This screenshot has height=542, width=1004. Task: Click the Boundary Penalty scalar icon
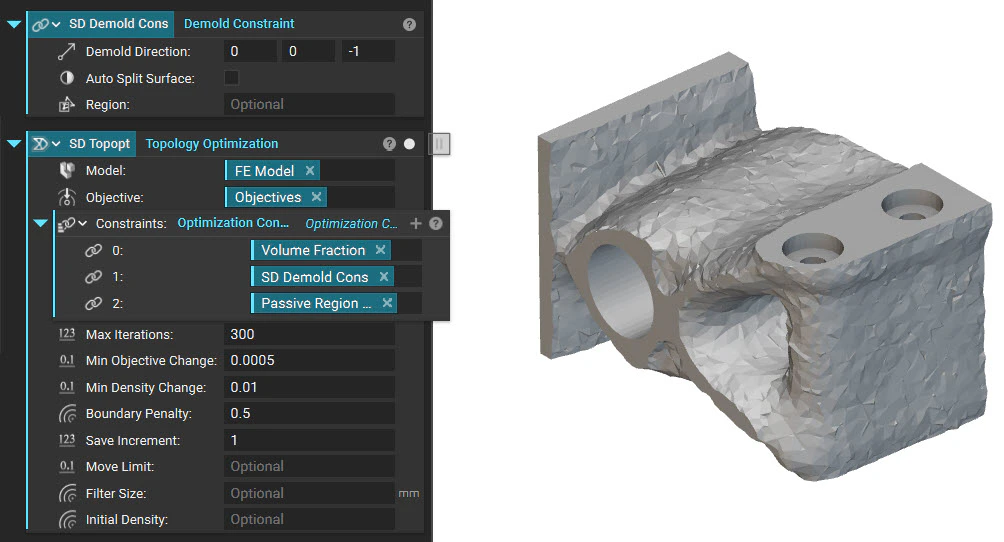point(67,414)
